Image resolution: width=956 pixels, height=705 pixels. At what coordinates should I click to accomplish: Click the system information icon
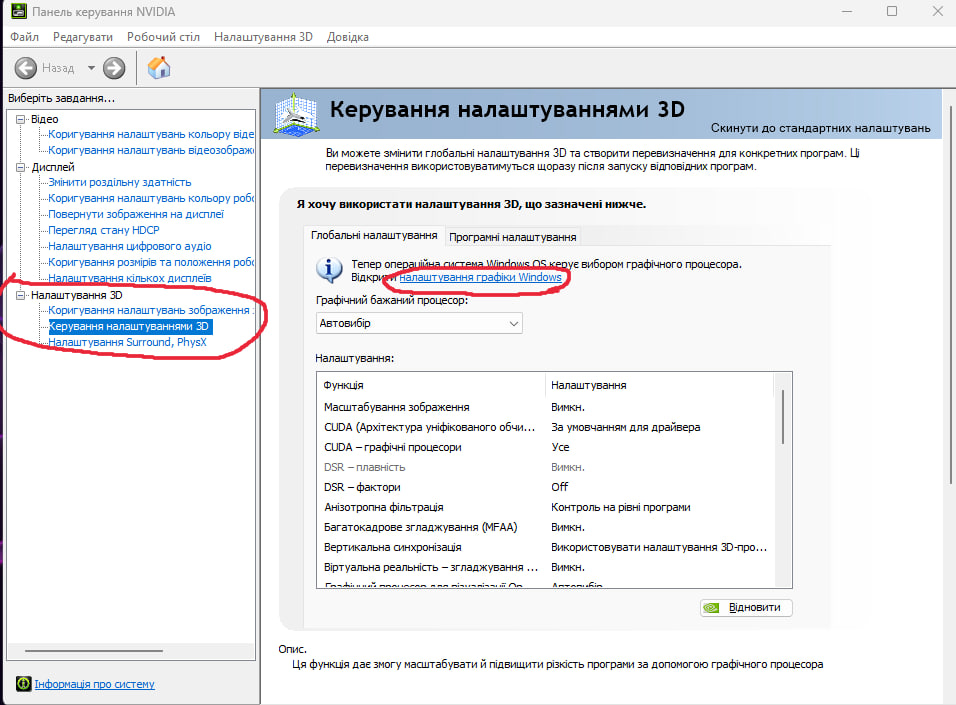[x=23, y=684]
